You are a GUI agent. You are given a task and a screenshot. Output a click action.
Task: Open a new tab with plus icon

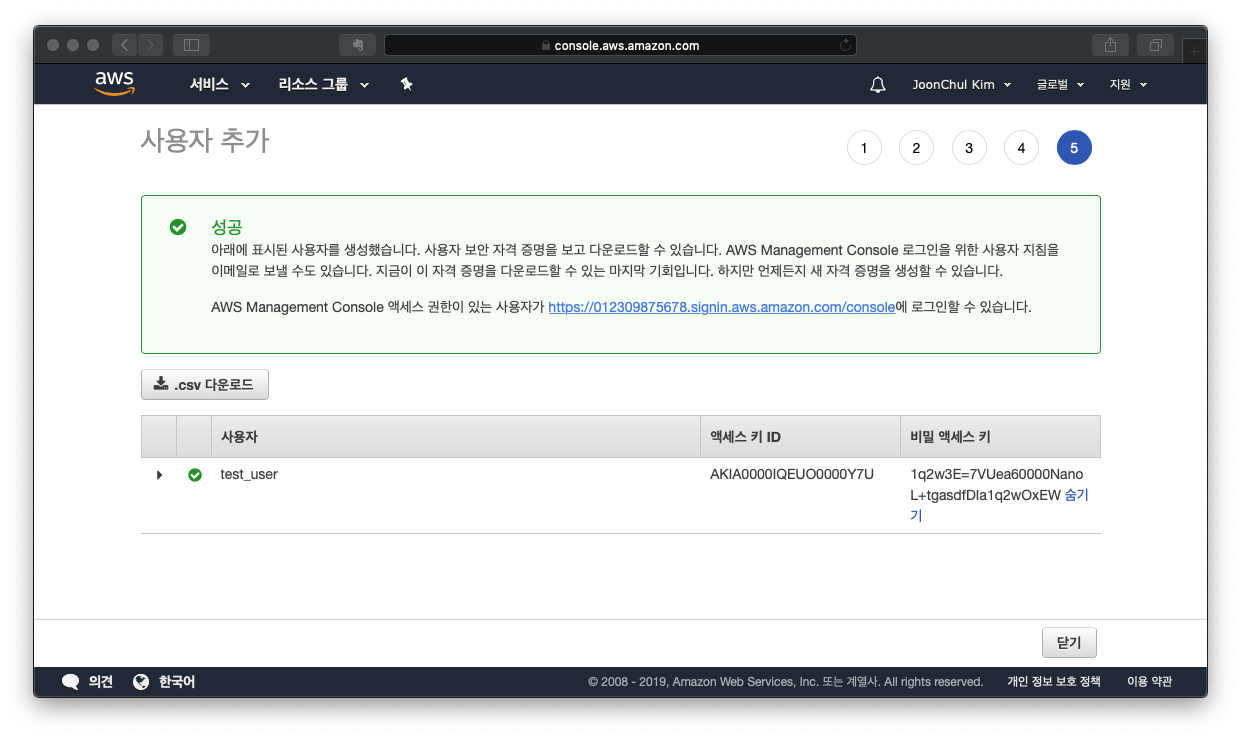tap(1194, 50)
